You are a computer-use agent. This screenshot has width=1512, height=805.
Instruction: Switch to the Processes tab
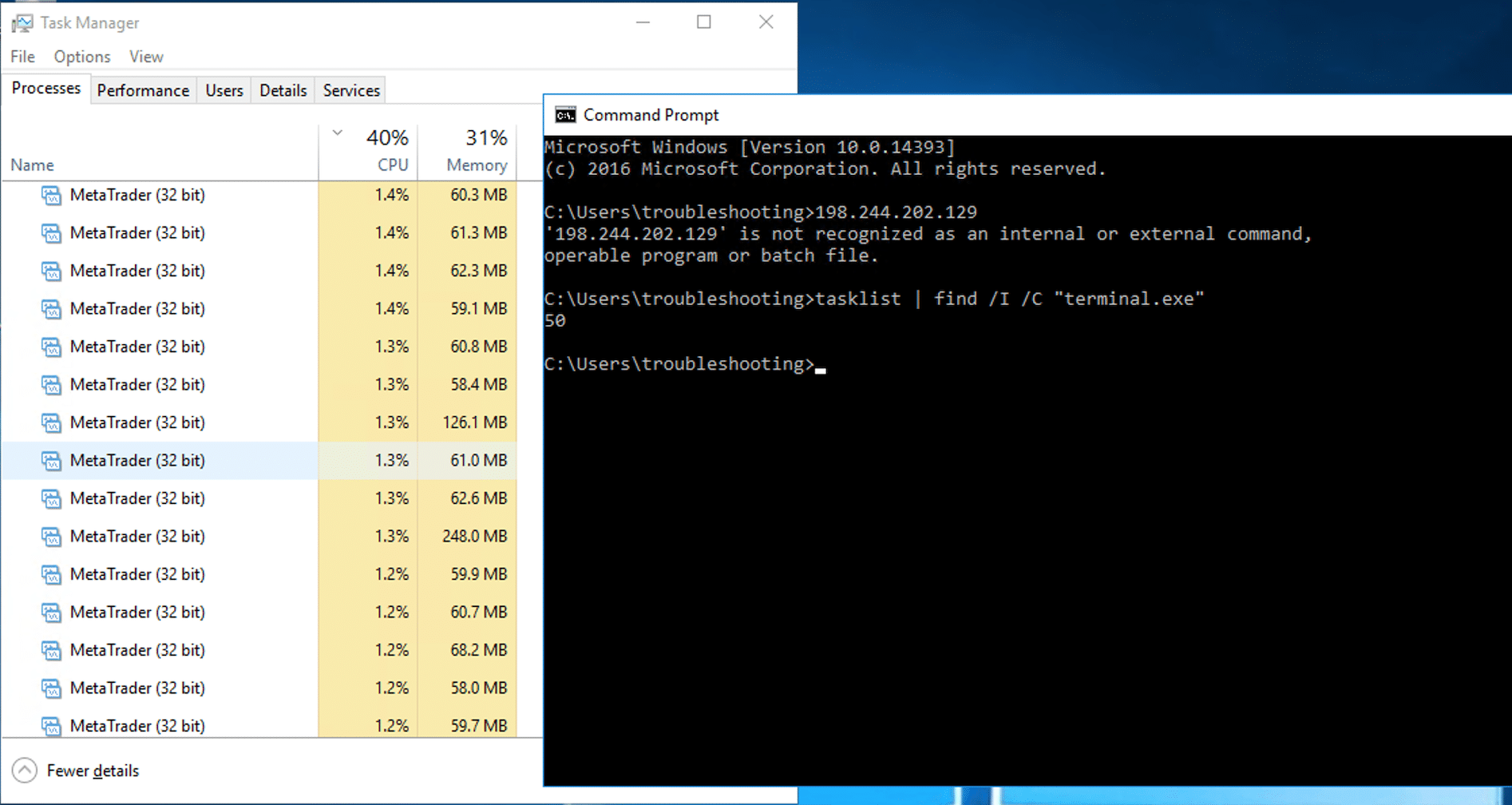coord(46,89)
